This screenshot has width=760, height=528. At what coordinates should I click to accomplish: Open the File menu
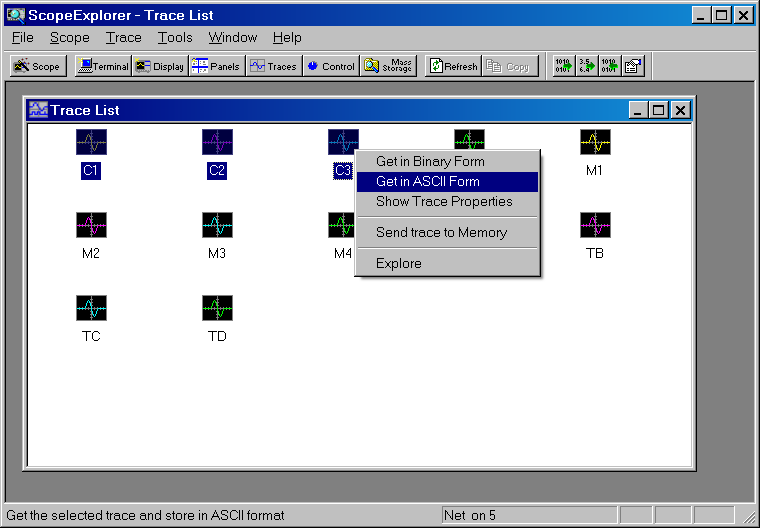click(x=23, y=37)
